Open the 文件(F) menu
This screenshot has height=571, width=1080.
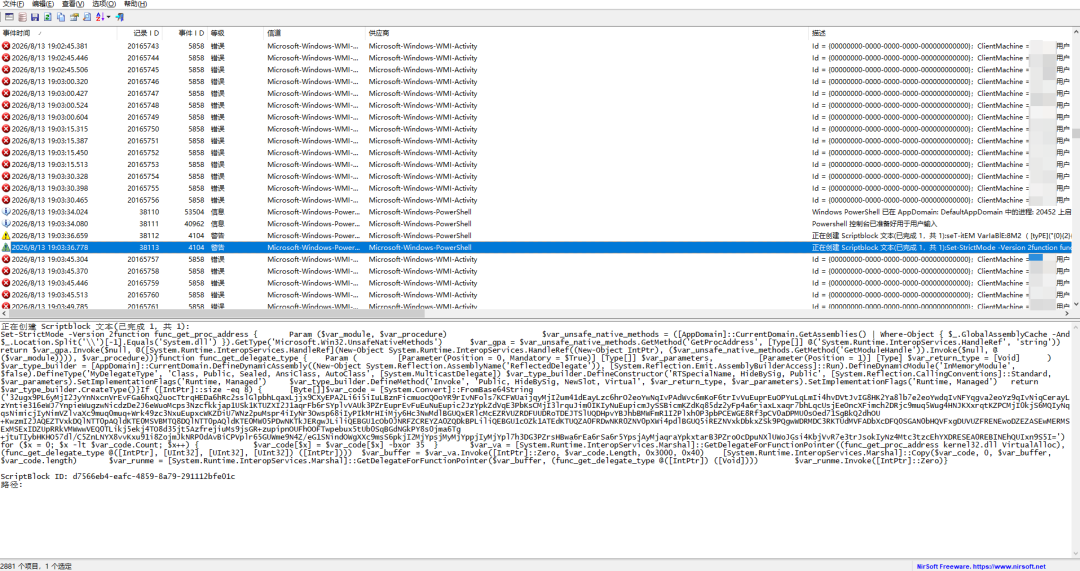pyautogui.click(x=13, y=4)
